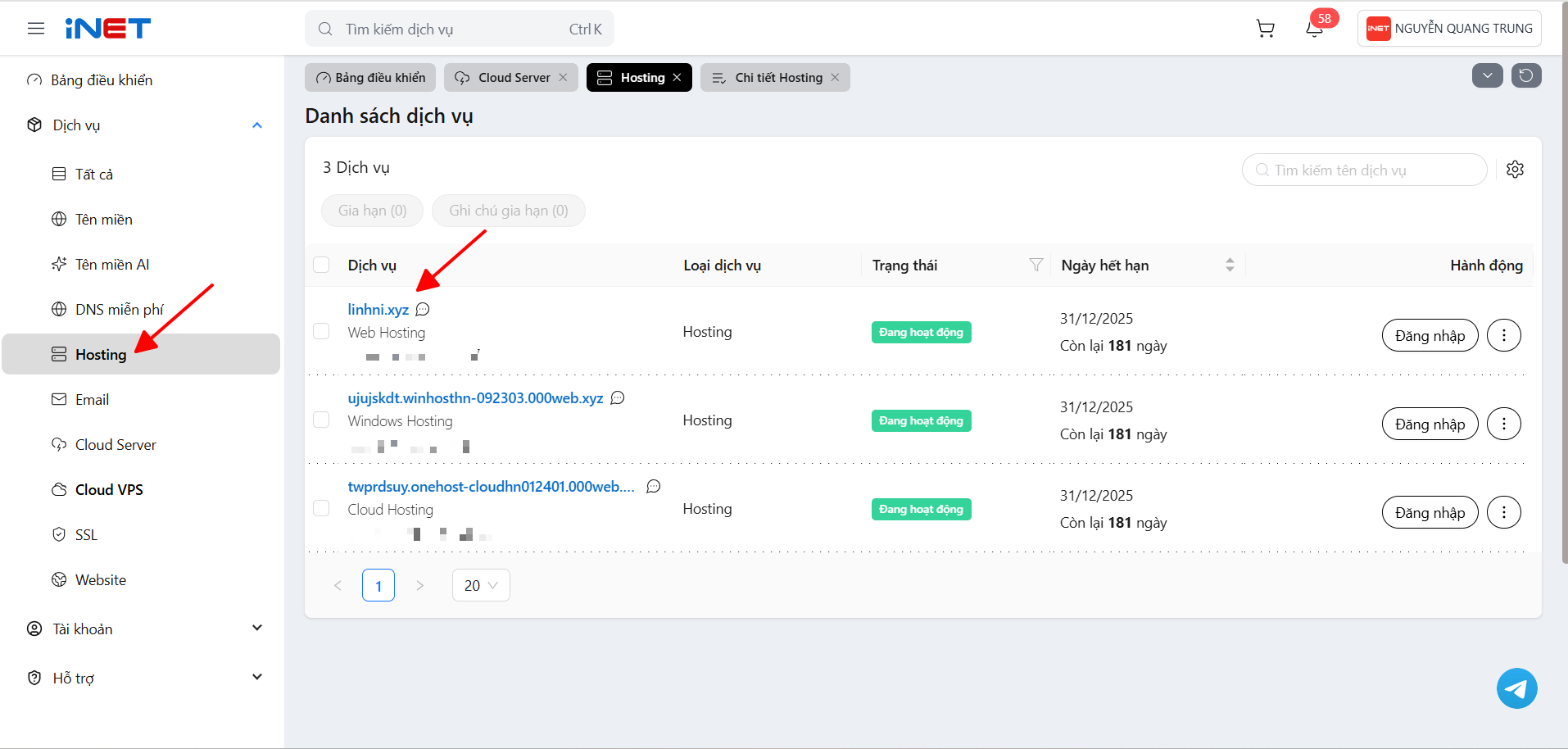The image size is (1568, 749).
Task: Open the hamburger menu icon
Action: [36, 29]
